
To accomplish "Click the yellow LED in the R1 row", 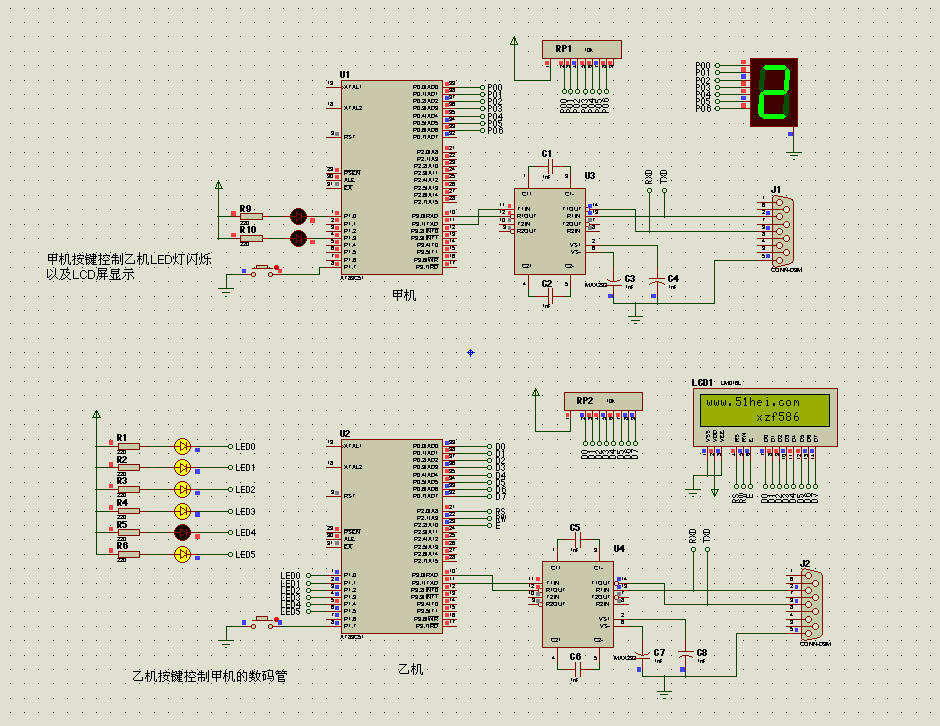I will [182, 446].
